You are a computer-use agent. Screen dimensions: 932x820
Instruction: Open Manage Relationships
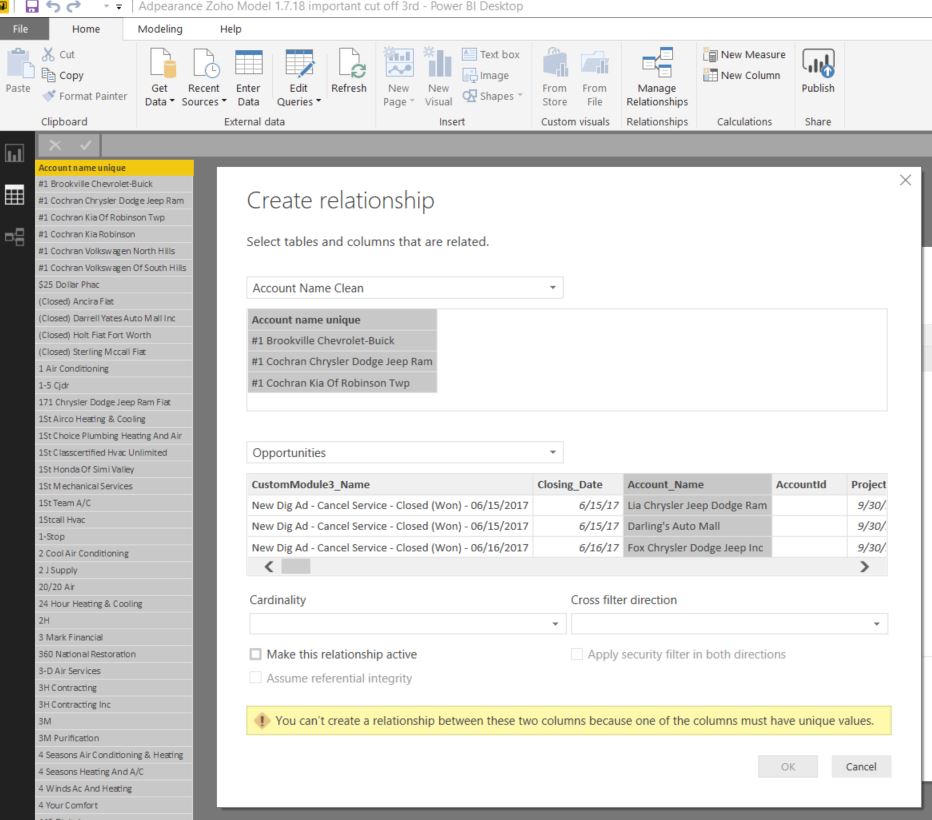click(657, 77)
